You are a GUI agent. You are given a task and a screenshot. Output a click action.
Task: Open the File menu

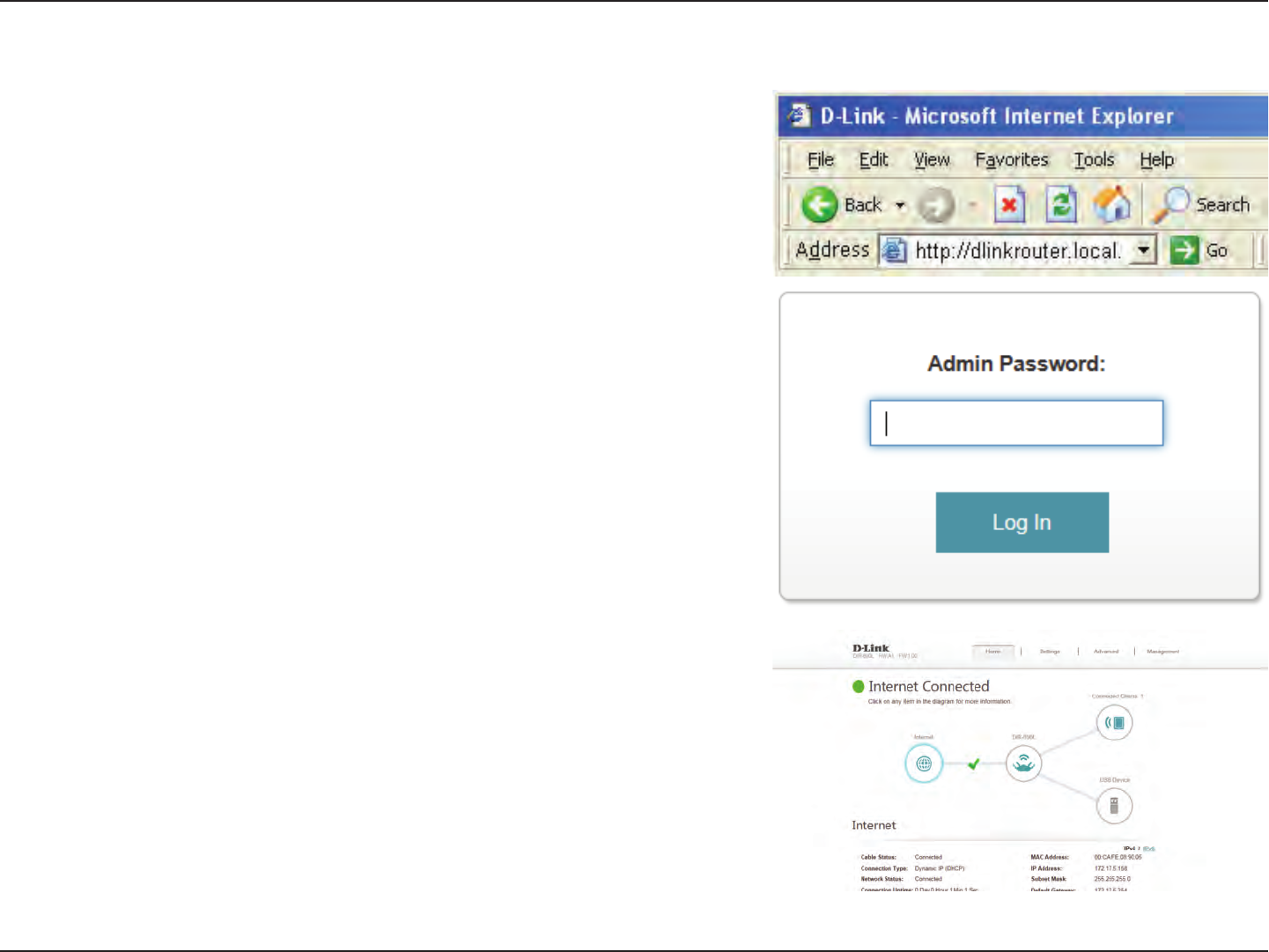[x=820, y=159]
